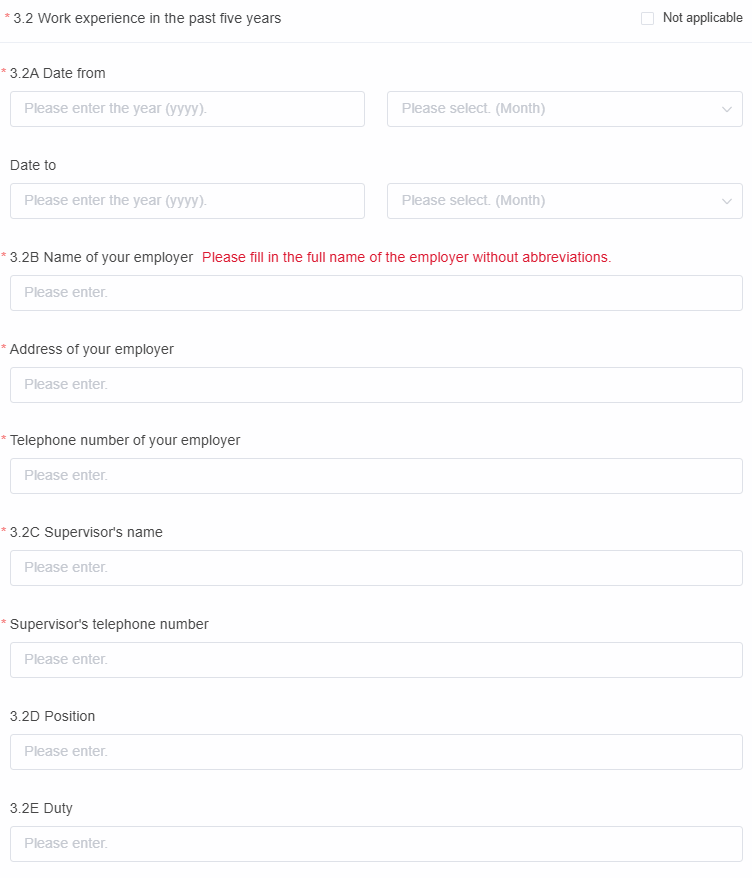Tick the Not applicable checkbox
Viewport: 752px width, 878px height.
[647, 18]
